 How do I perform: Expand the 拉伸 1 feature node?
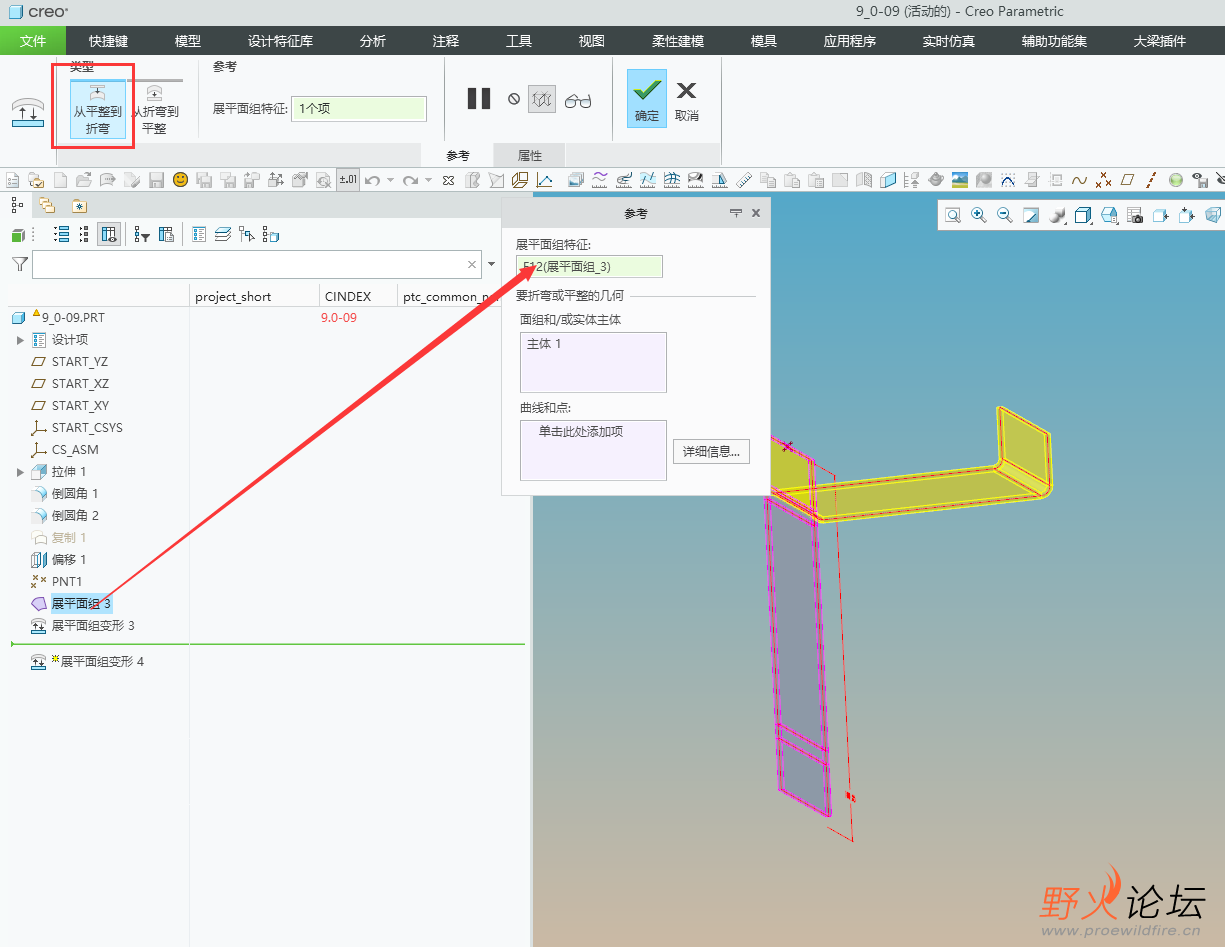coord(20,472)
